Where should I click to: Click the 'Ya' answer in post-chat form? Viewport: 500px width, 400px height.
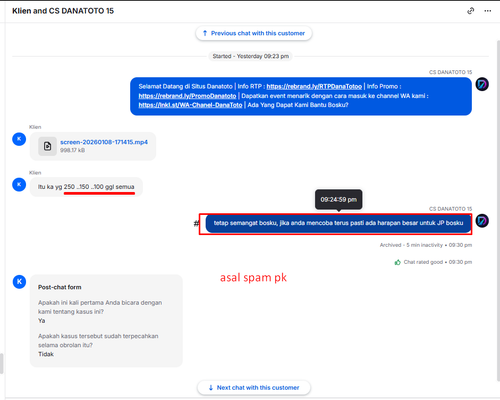[41, 321]
